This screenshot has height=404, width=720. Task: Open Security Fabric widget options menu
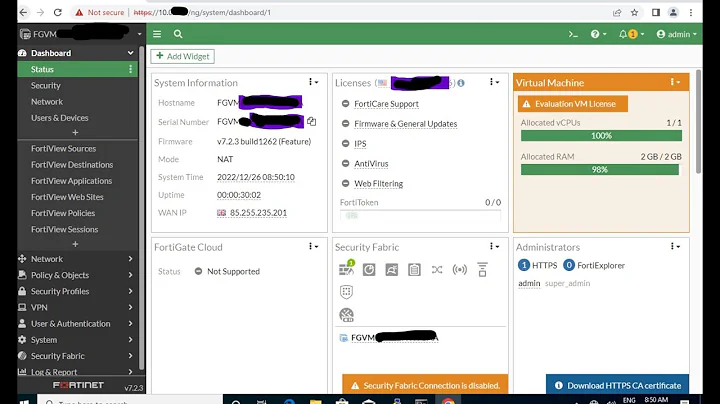[x=495, y=247]
